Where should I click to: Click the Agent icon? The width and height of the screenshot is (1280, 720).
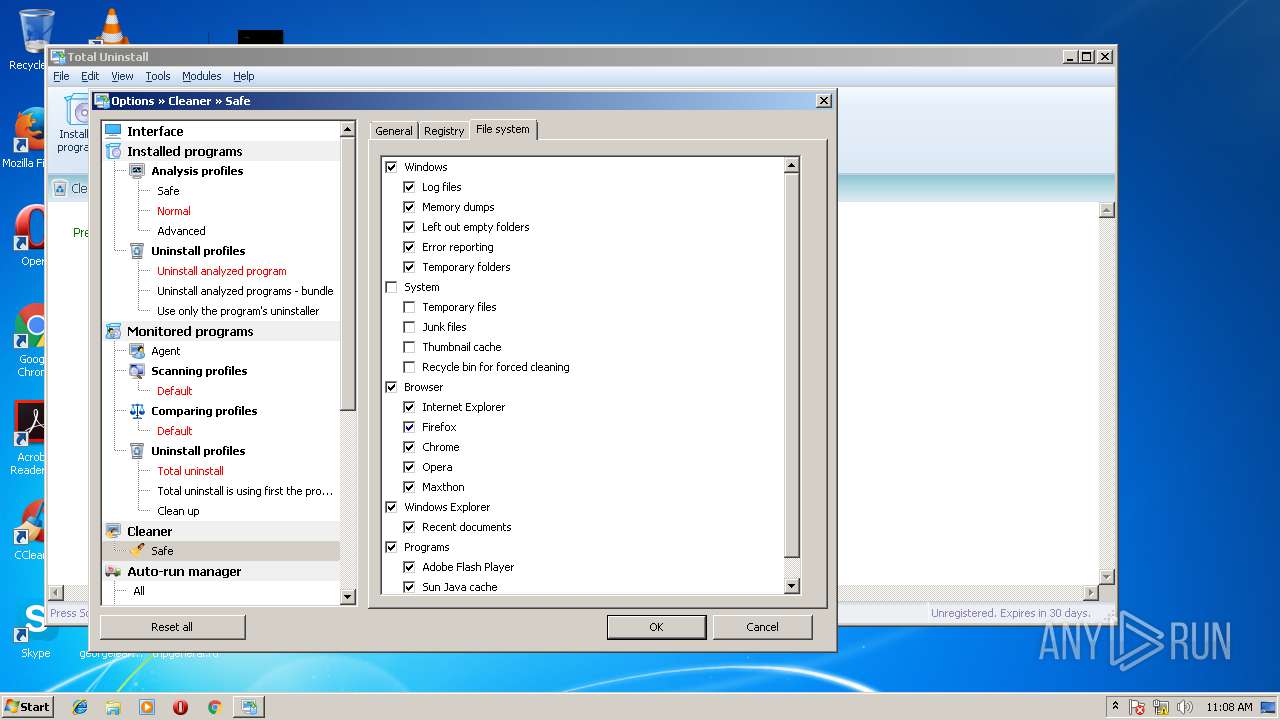tap(137, 351)
